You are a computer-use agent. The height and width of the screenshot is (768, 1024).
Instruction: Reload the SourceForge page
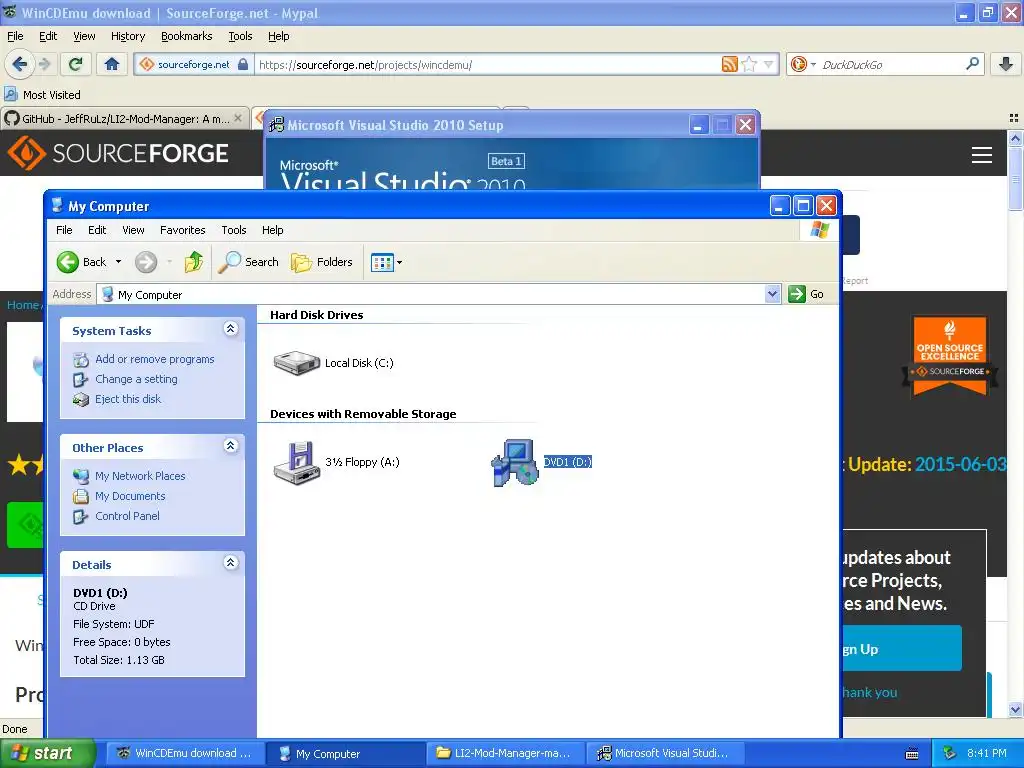(x=76, y=64)
